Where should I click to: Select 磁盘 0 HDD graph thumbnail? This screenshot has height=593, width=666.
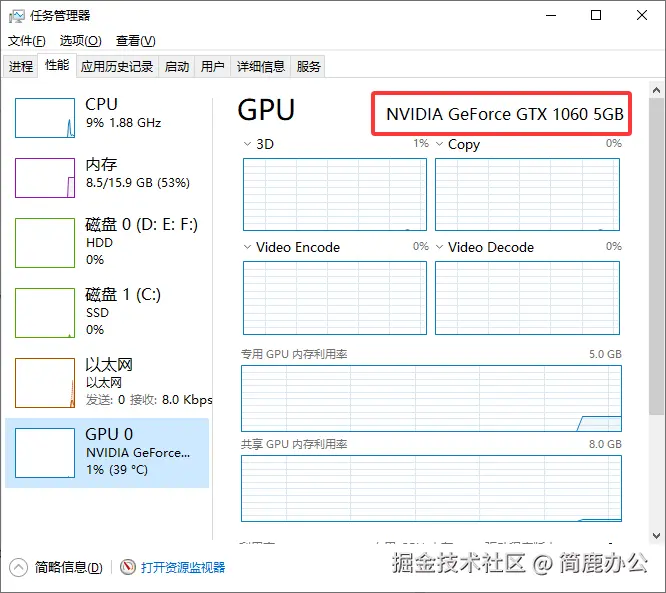point(45,243)
